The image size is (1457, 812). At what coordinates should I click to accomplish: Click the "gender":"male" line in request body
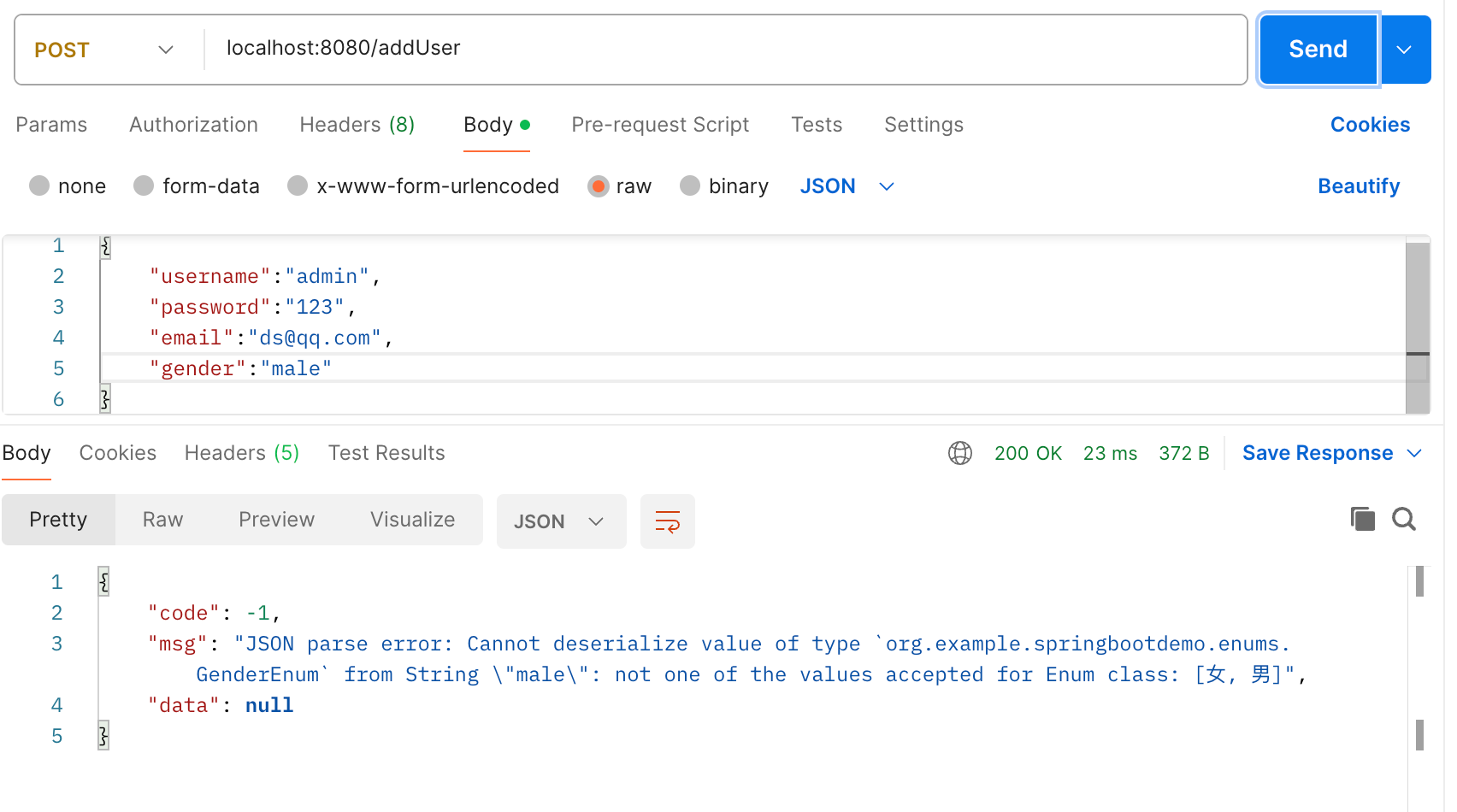[x=241, y=369]
